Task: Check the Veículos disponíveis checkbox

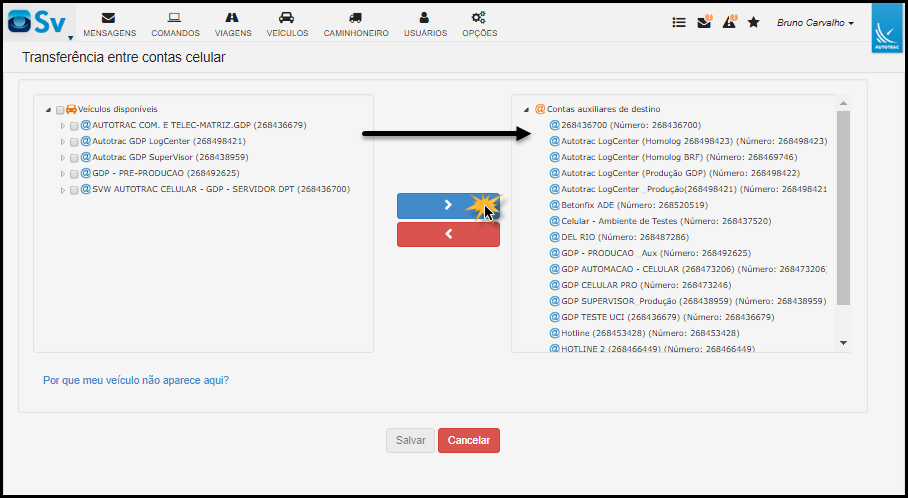Action: (60, 110)
